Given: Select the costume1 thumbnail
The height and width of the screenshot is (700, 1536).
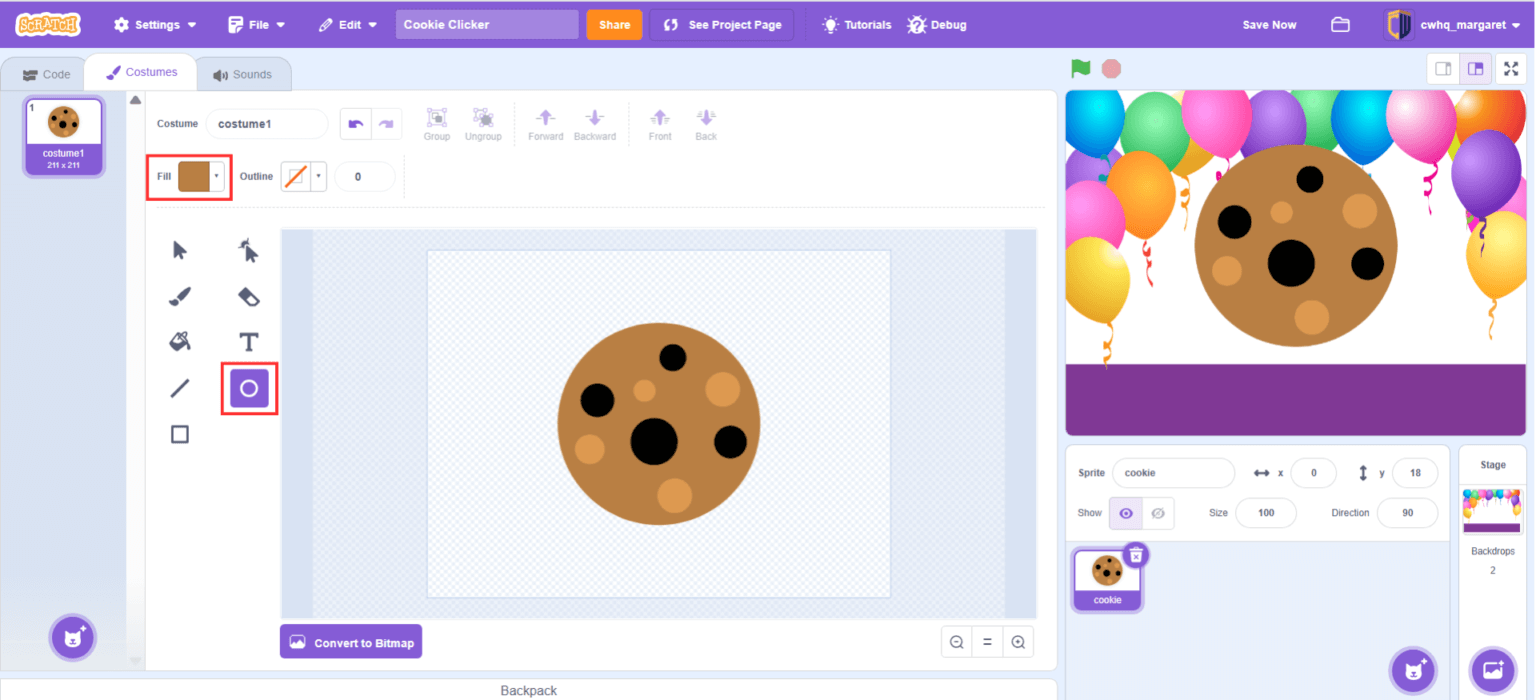Looking at the screenshot, I should click(x=64, y=136).
